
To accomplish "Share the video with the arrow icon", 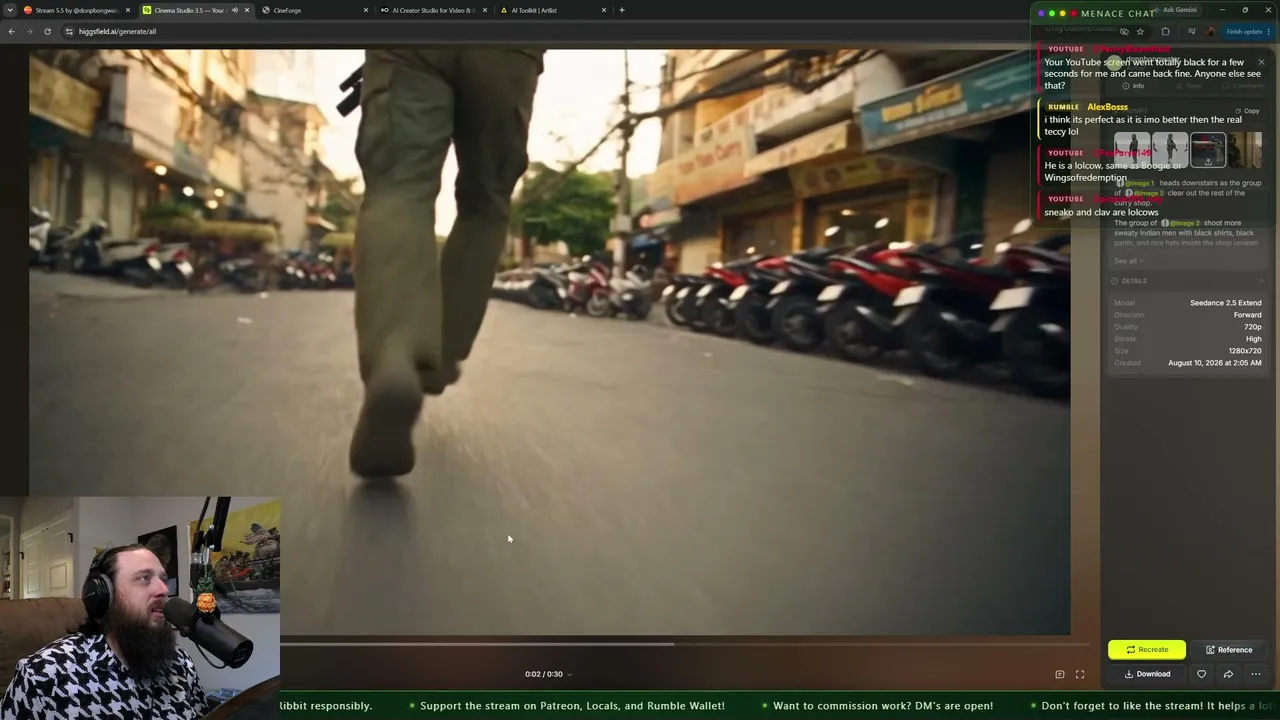I will (1228, 674).
